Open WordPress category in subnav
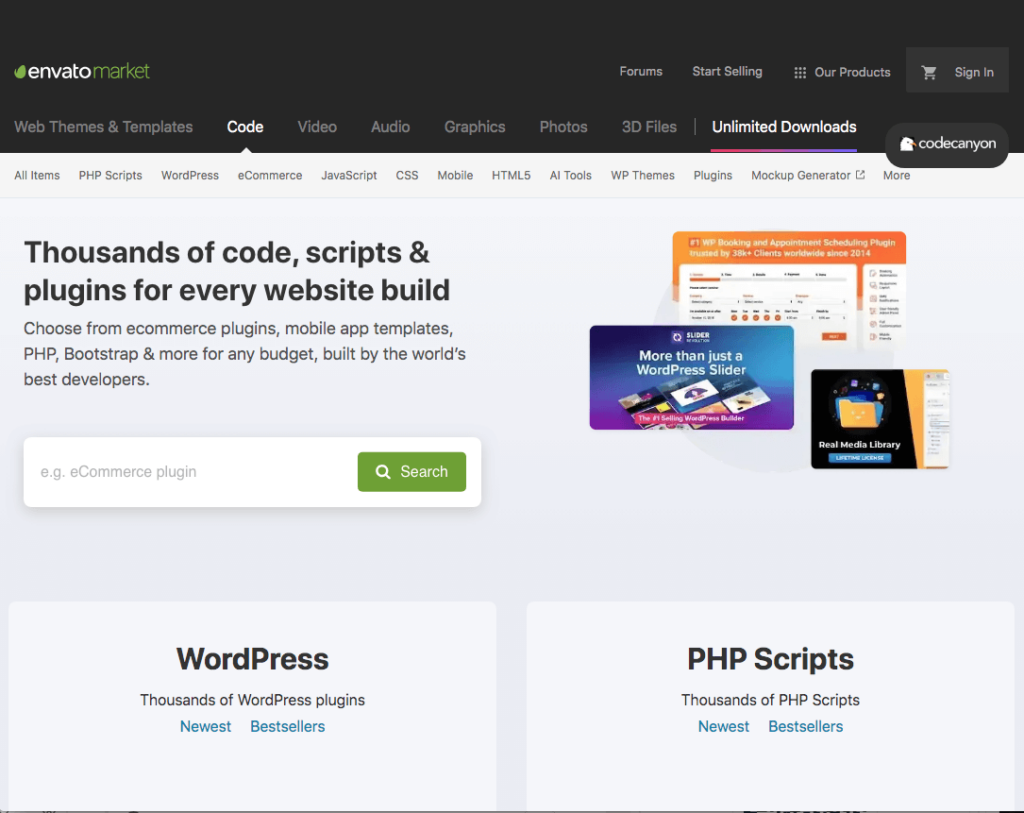 pyautogui.click(x=190, y=175)
